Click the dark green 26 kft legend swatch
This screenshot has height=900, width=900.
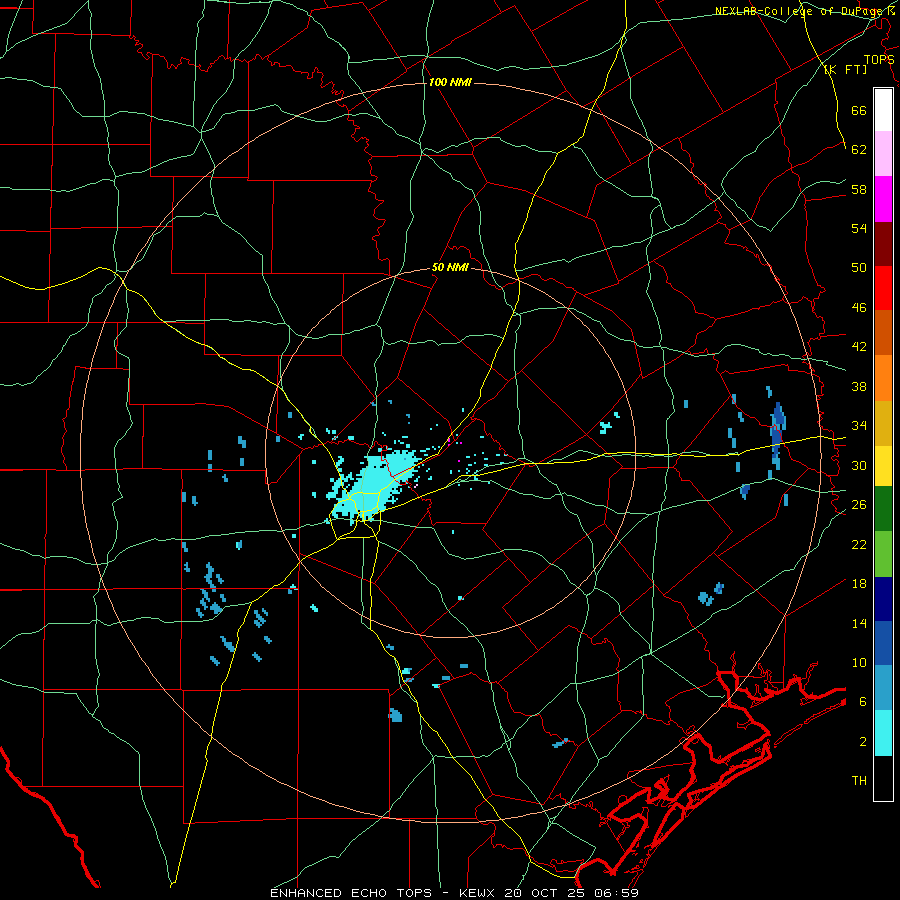click(883, 509)
